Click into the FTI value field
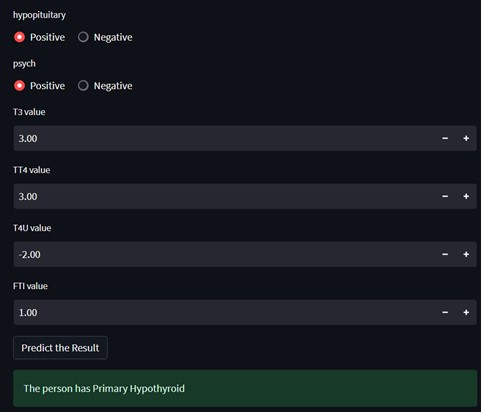The height and width of the screenshot is (412, 481). [224, 312]
